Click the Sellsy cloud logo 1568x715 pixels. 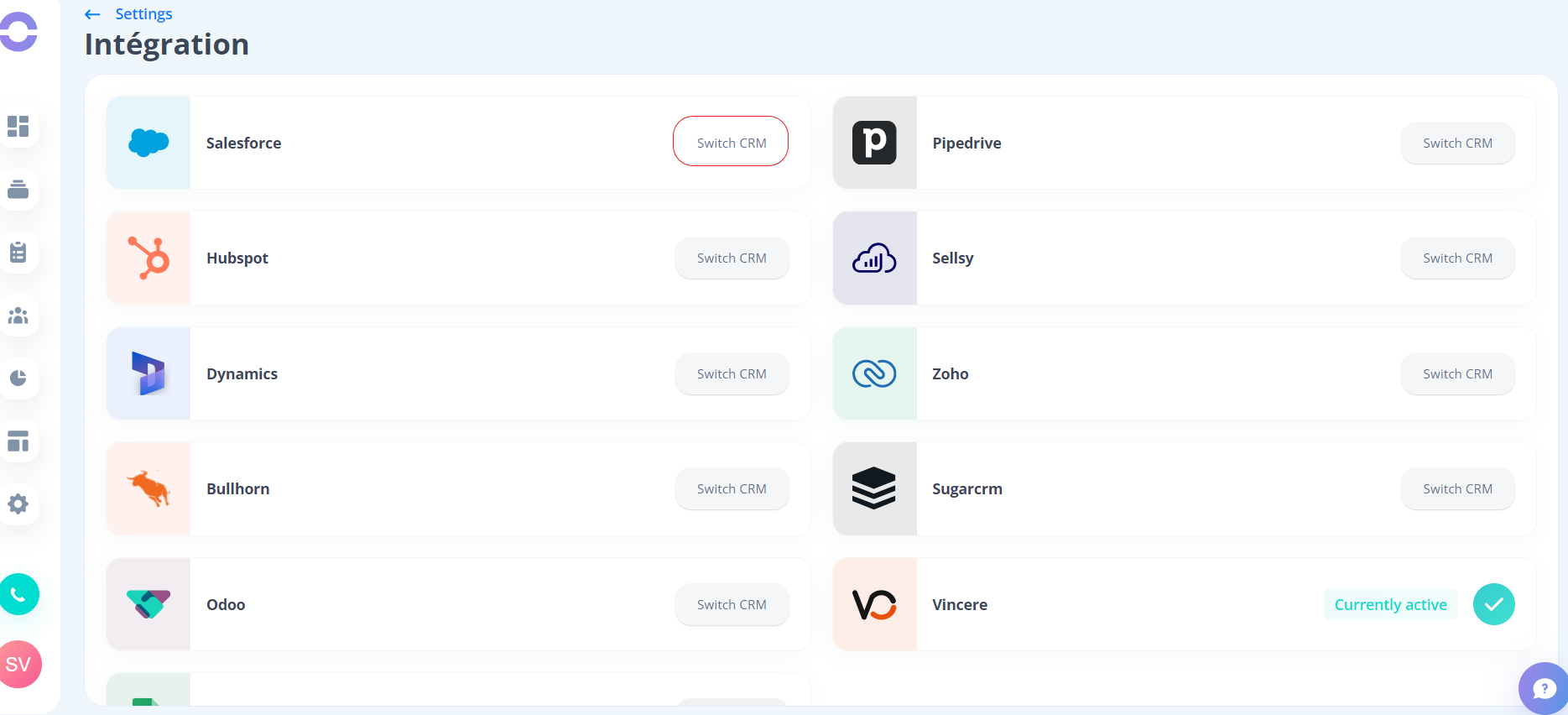874,258
